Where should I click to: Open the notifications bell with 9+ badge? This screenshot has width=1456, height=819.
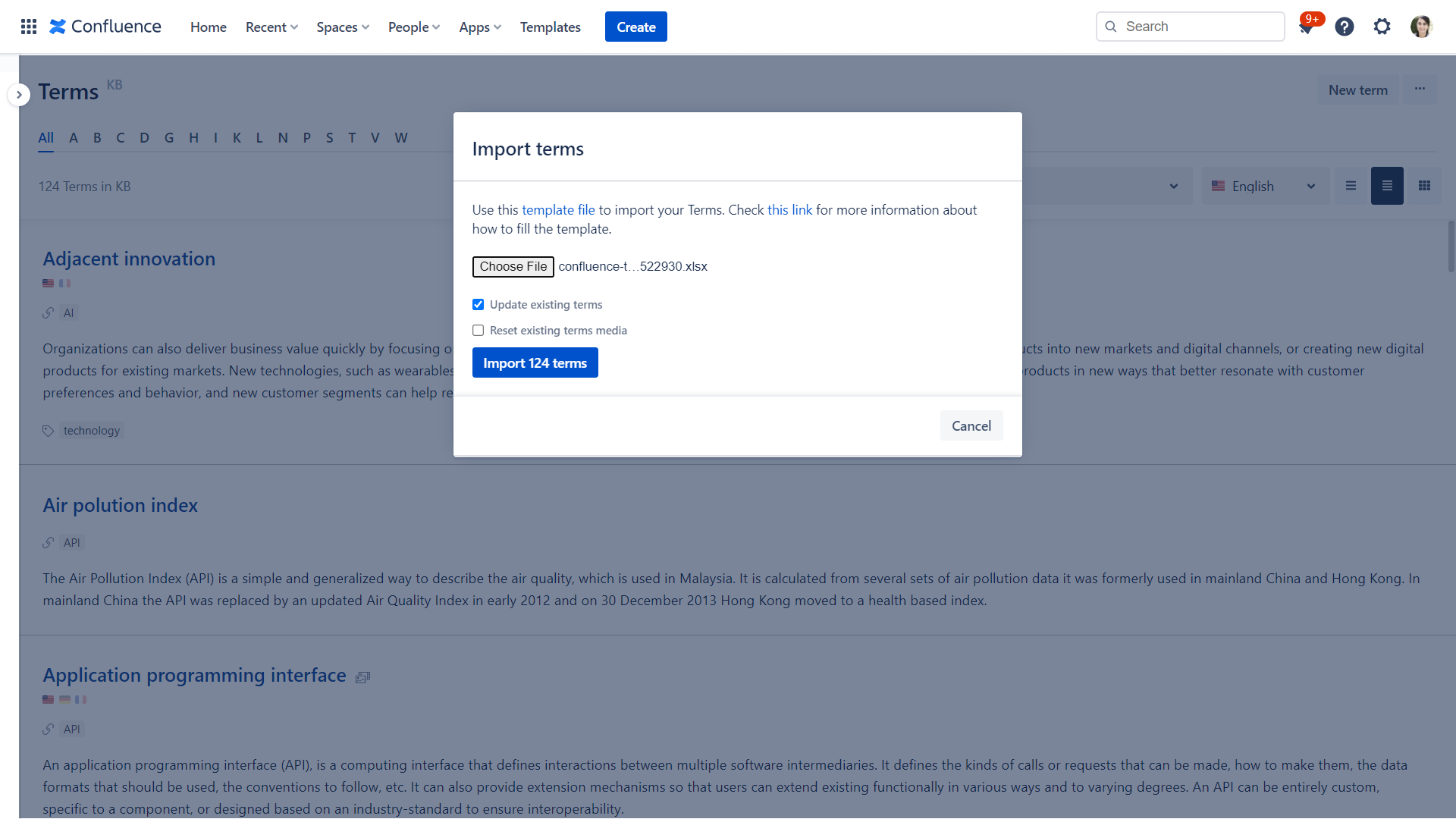(x=1306, y=27)
